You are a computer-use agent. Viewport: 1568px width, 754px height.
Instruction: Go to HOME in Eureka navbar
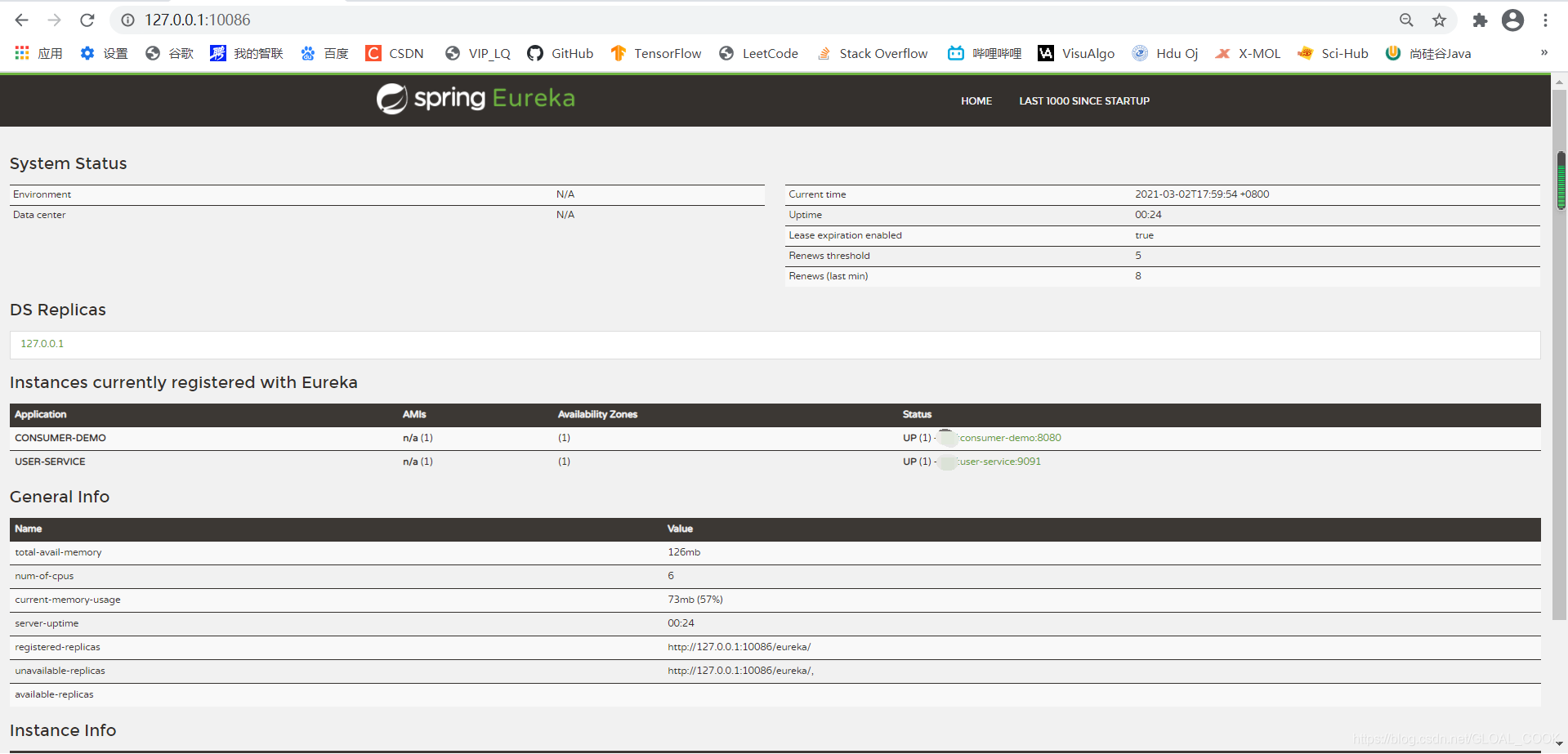coord(976,100)
